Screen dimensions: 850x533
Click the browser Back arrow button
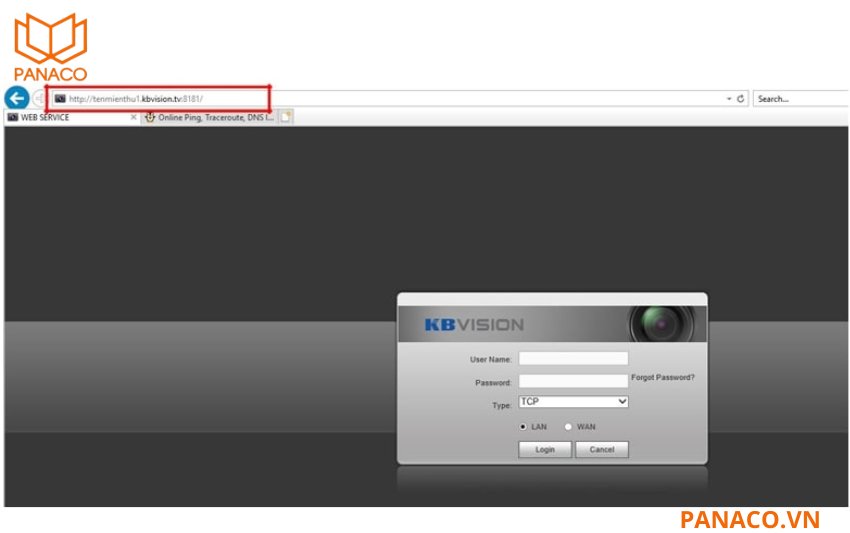[x=17, y=98]
